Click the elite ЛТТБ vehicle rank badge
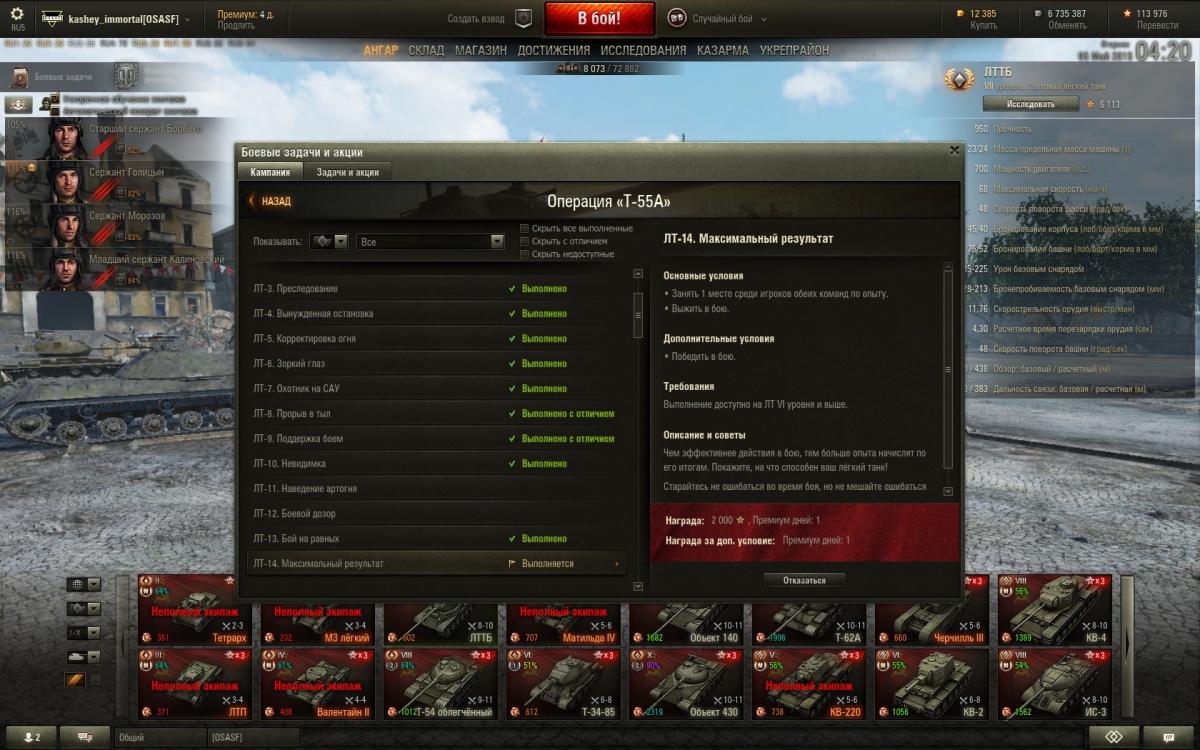The width and height of the screenshot is (1200, 750). 962,81
